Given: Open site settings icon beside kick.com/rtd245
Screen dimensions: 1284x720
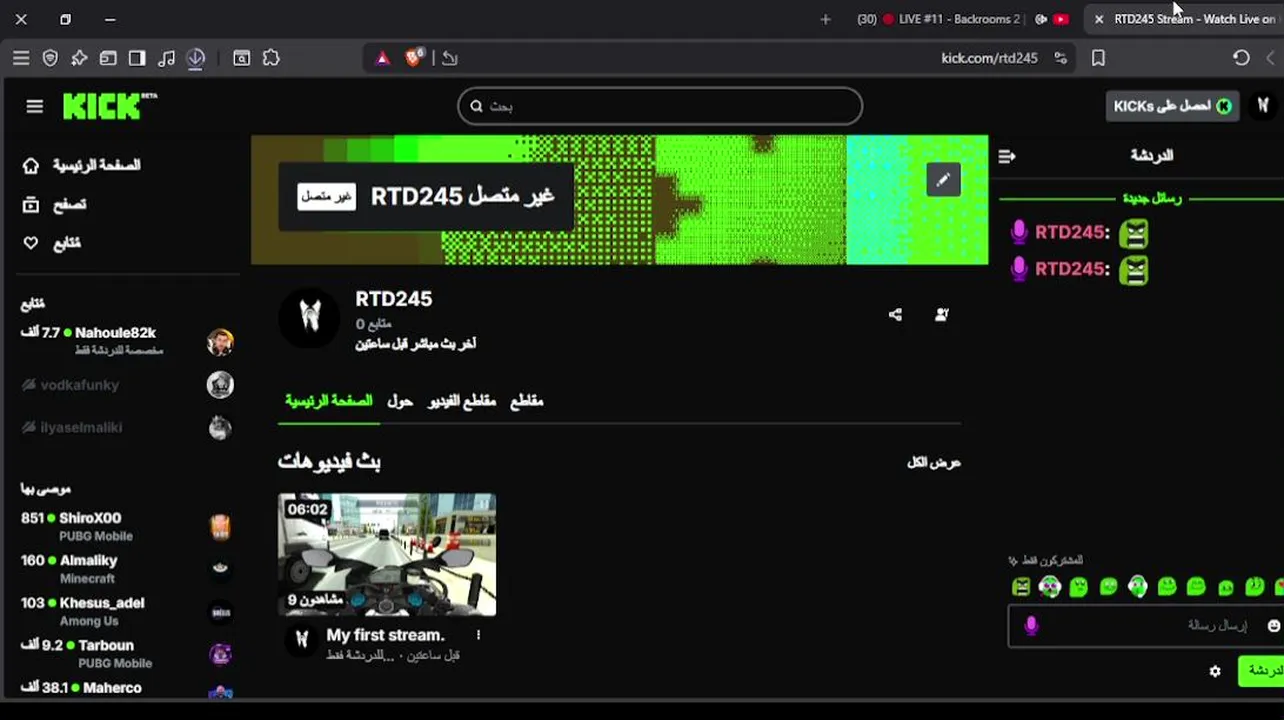Looking at the screenshot, I should 1060,58.
